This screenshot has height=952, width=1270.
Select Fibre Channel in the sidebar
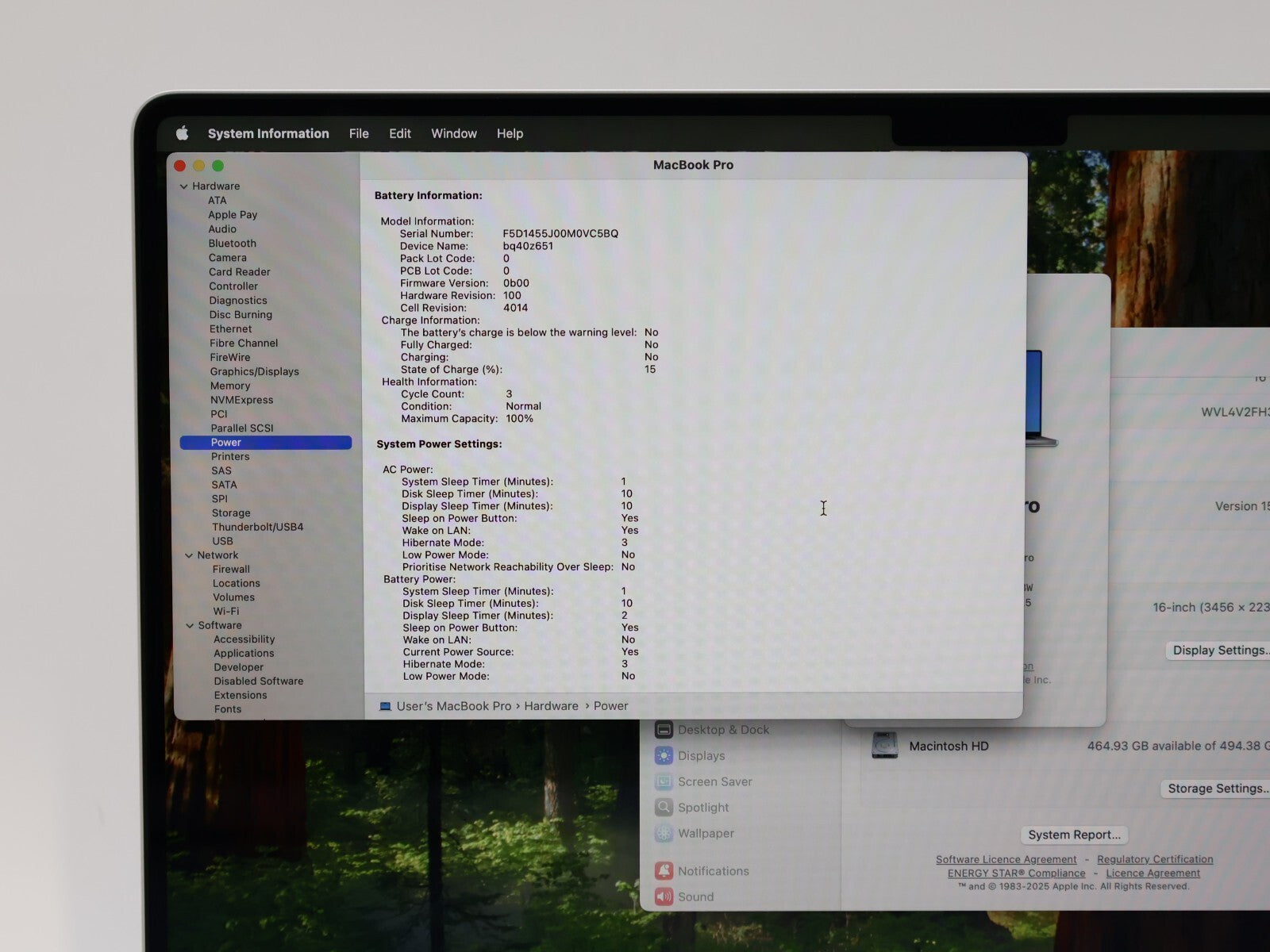coord(244,343)
